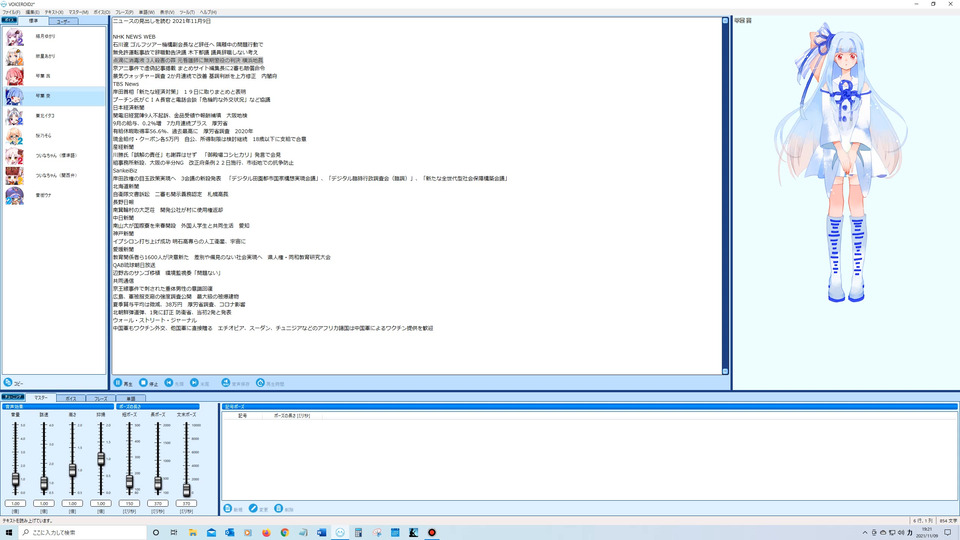
Task: Click the taskbar search box
Action: pos(83,533)
